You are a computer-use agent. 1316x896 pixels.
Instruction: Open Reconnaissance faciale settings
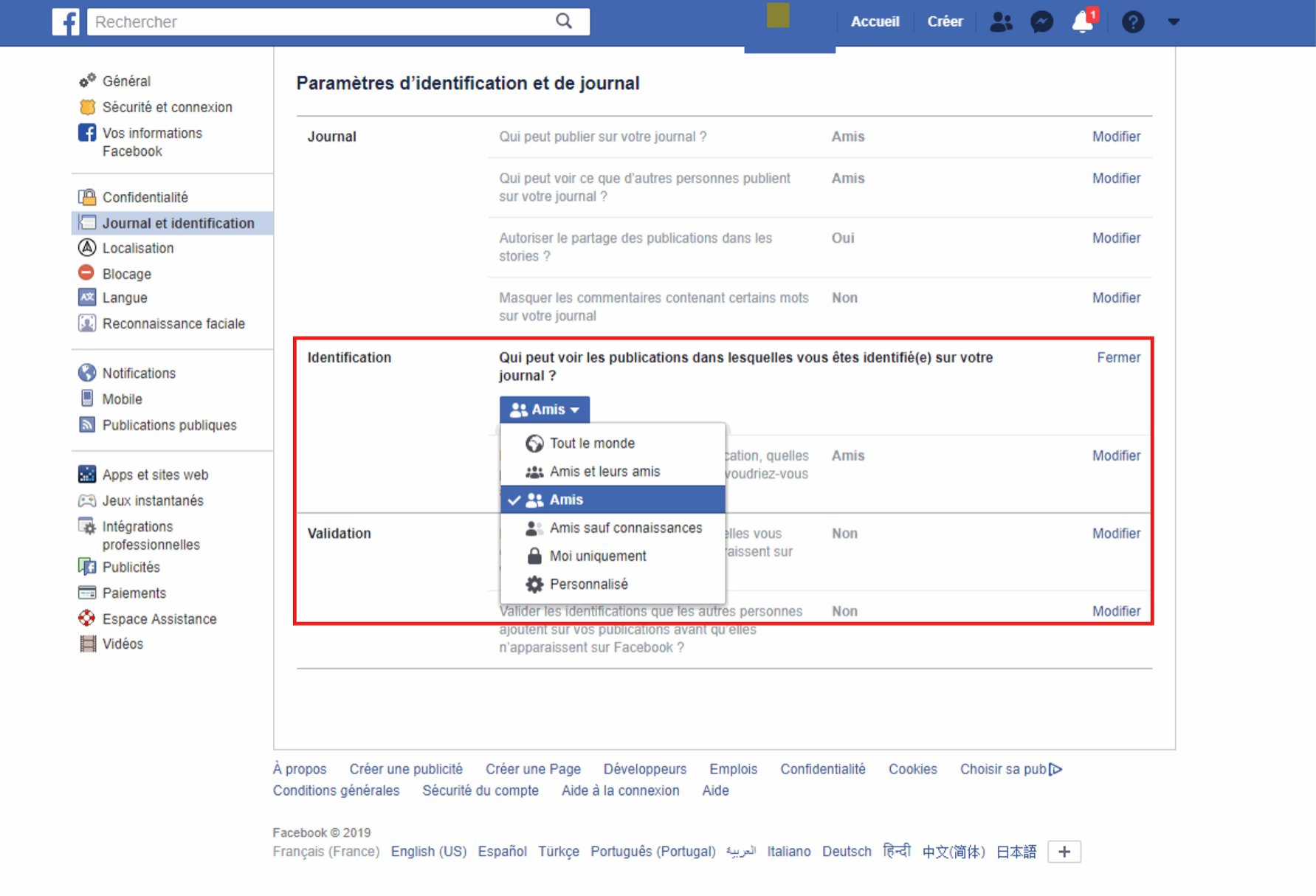click(x=173, y=323)
